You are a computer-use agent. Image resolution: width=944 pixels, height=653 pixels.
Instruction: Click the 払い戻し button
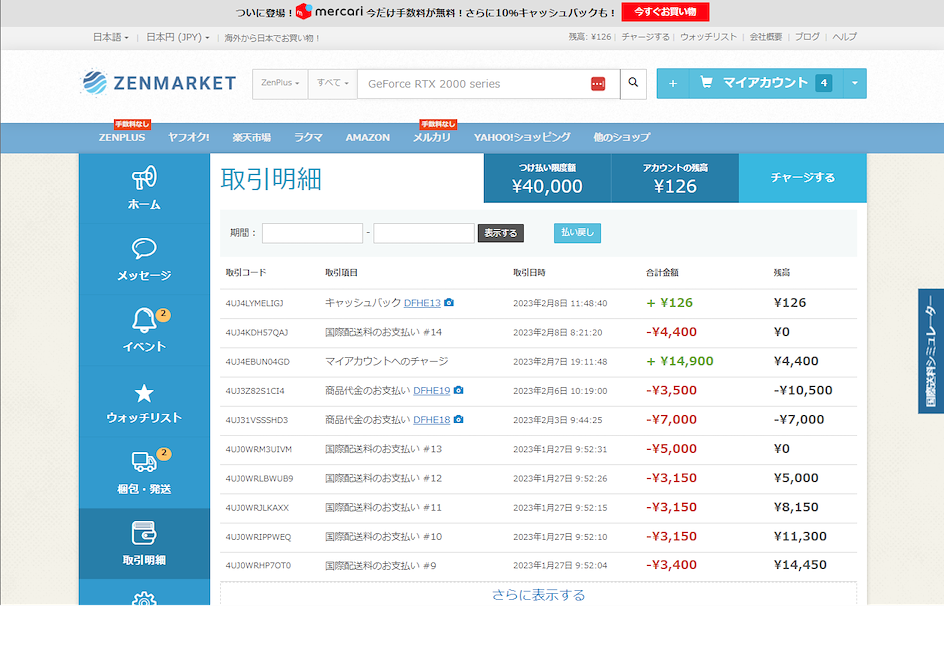577,232
